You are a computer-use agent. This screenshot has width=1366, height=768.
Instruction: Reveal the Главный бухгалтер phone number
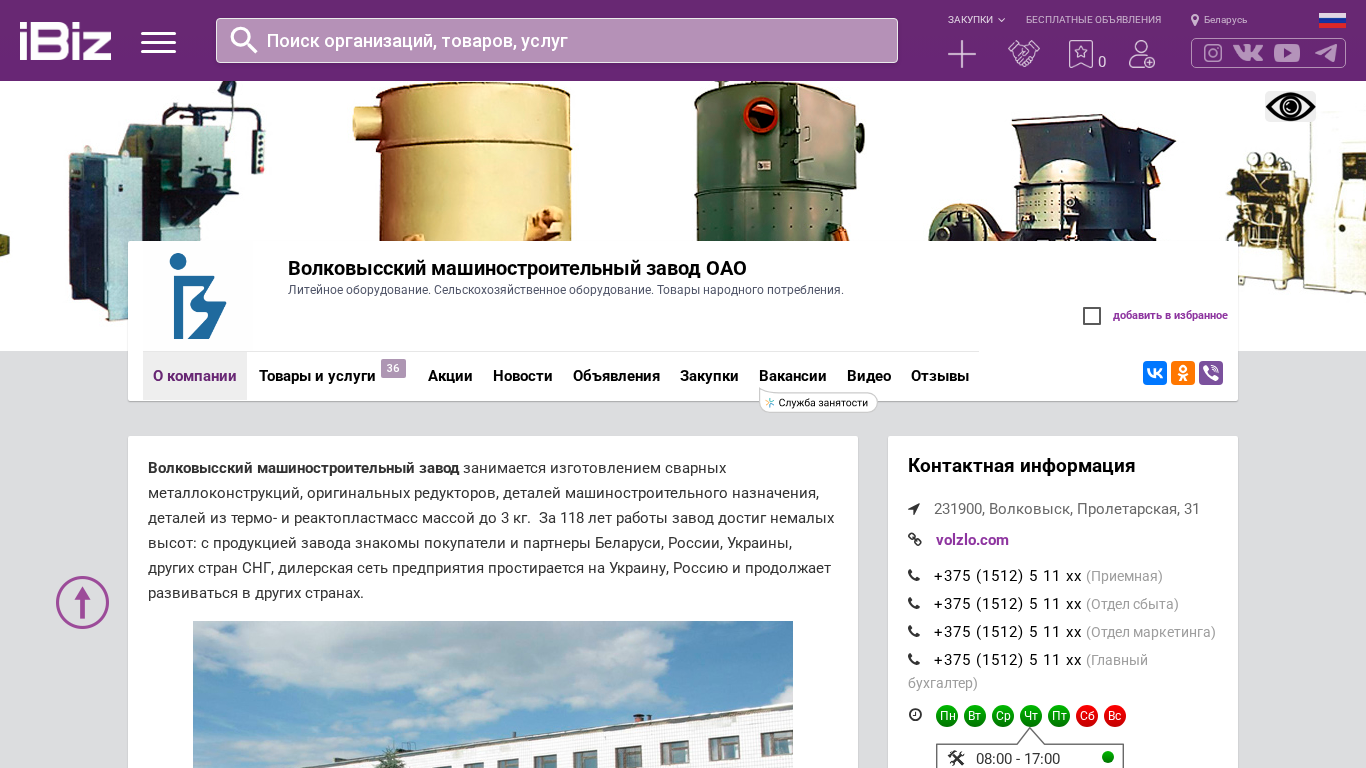pyautogui.click(x=1008, y=660)
